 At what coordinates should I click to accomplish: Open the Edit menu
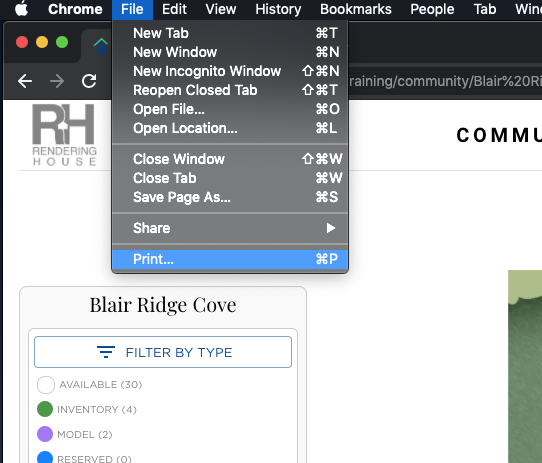174,9
